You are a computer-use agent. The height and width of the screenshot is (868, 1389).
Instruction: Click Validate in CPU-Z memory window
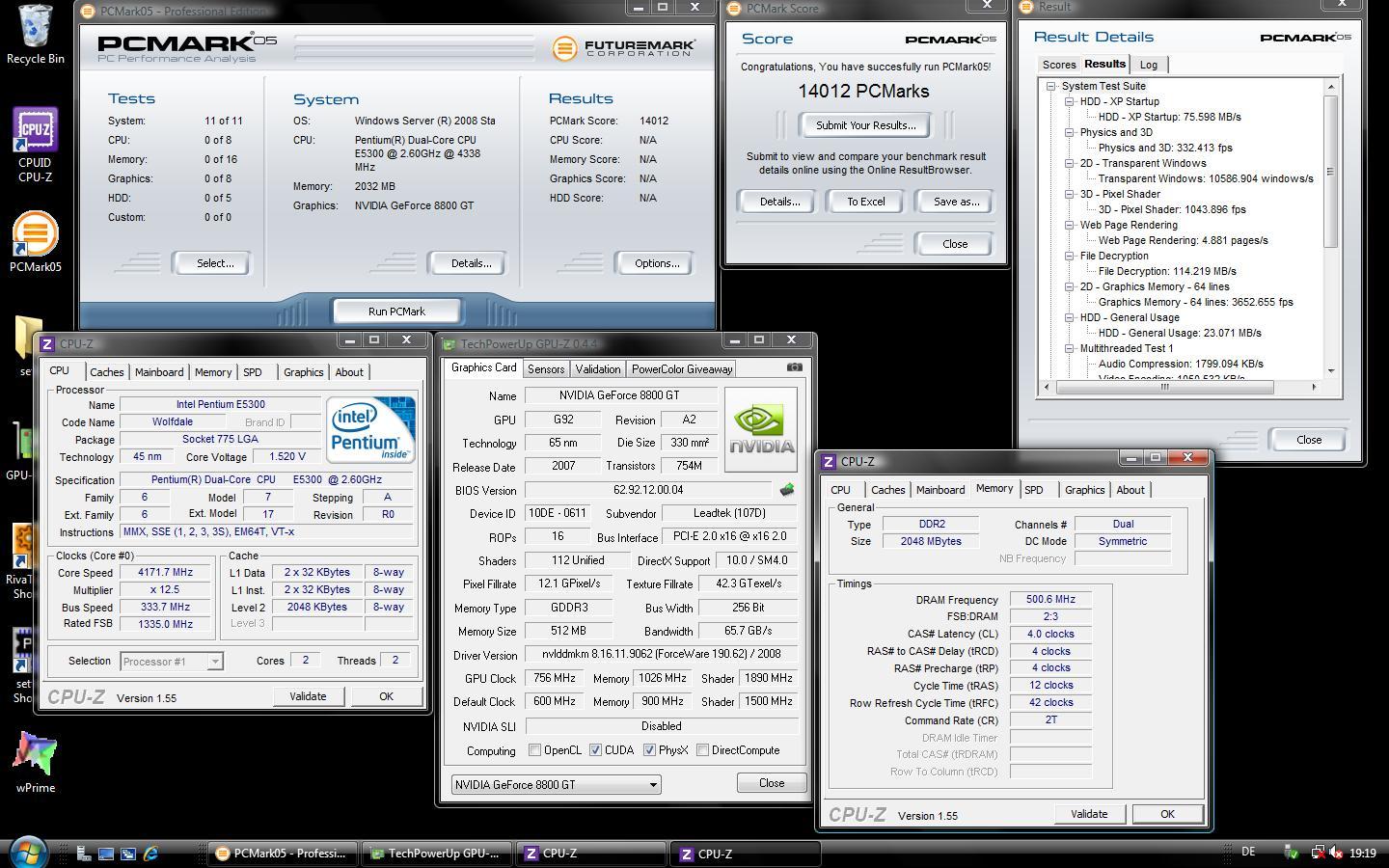point(1089,814)
